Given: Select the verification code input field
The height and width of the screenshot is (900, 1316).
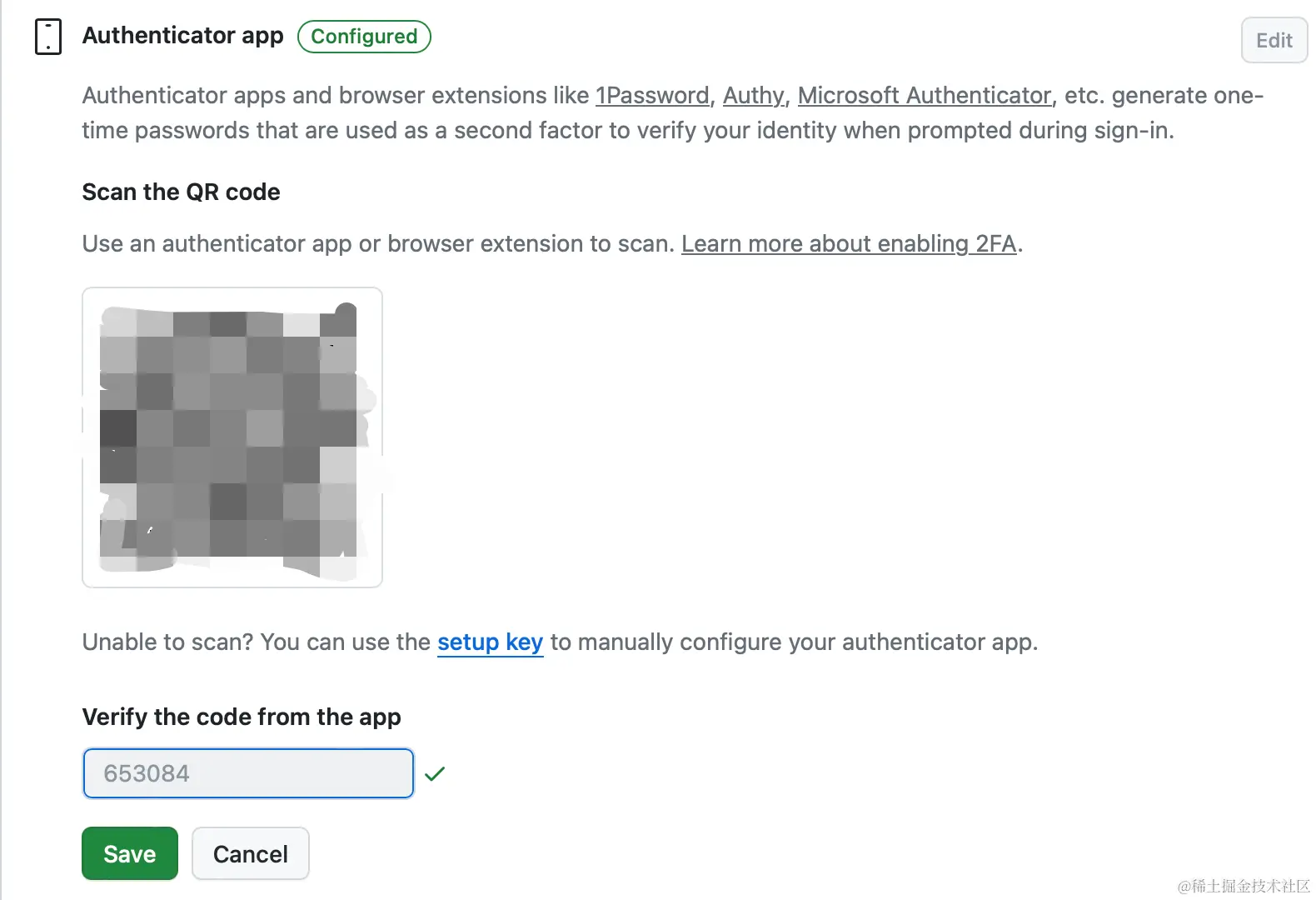Looking at the screenshot, I should pos(247,773).
